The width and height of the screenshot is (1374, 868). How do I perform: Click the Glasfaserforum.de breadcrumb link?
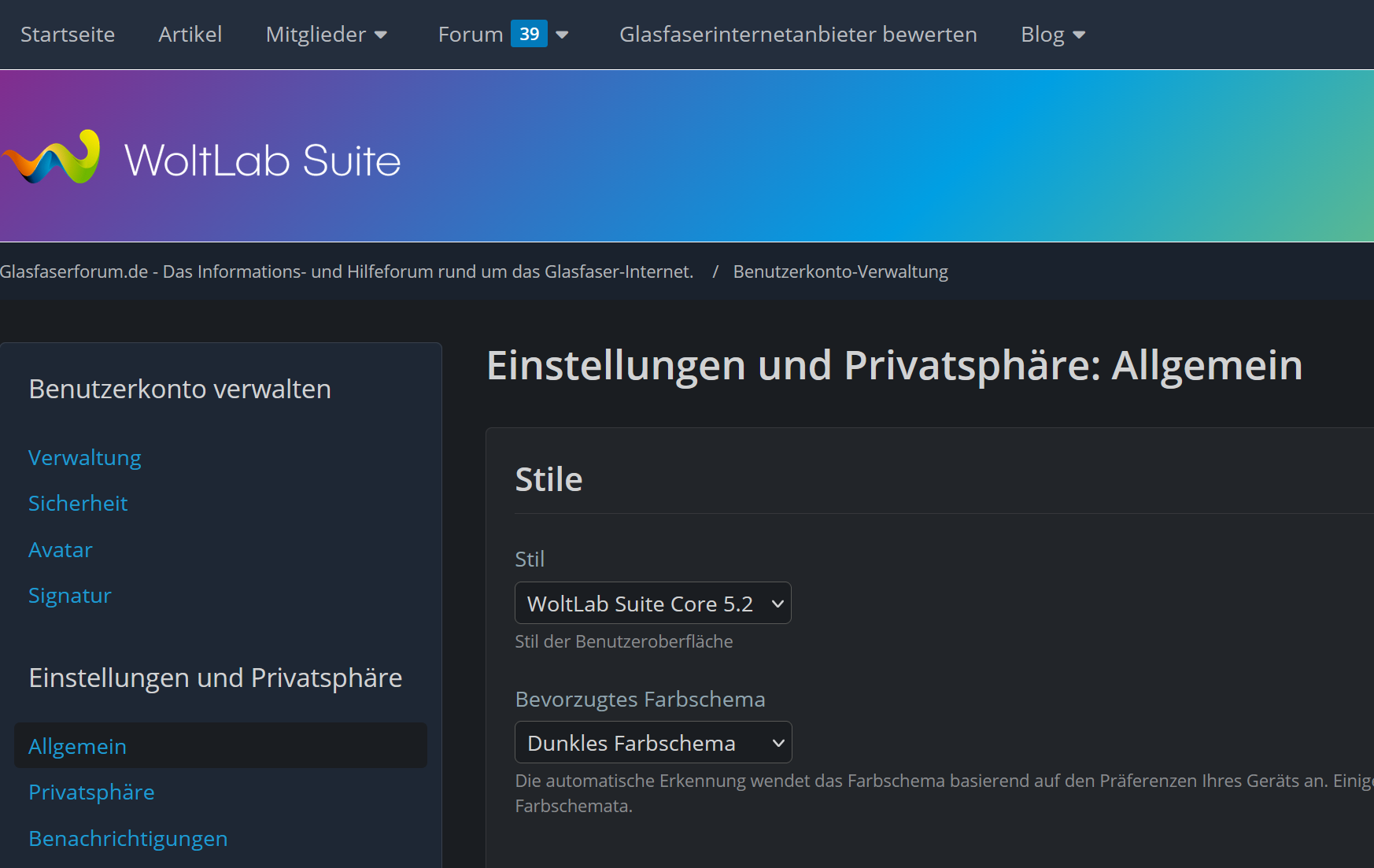346,271
